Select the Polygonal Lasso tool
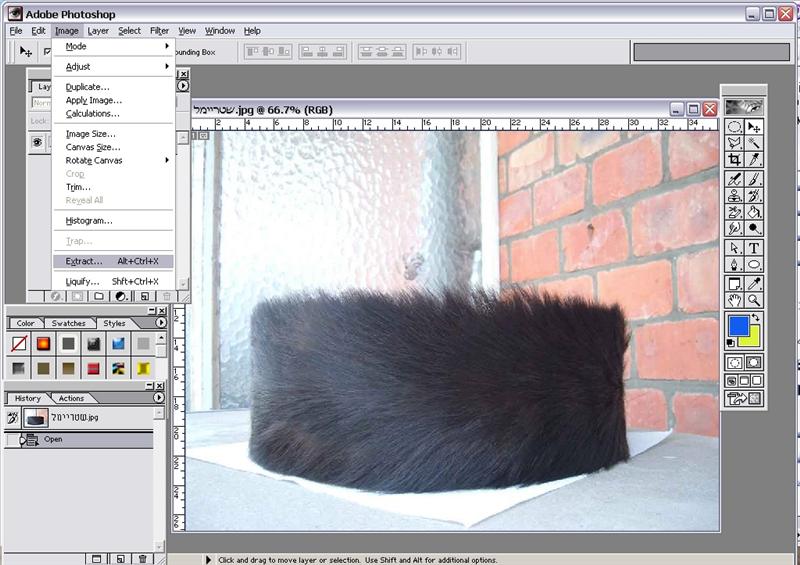Viewport: 800px width, 565px height. tap(734, 143)
